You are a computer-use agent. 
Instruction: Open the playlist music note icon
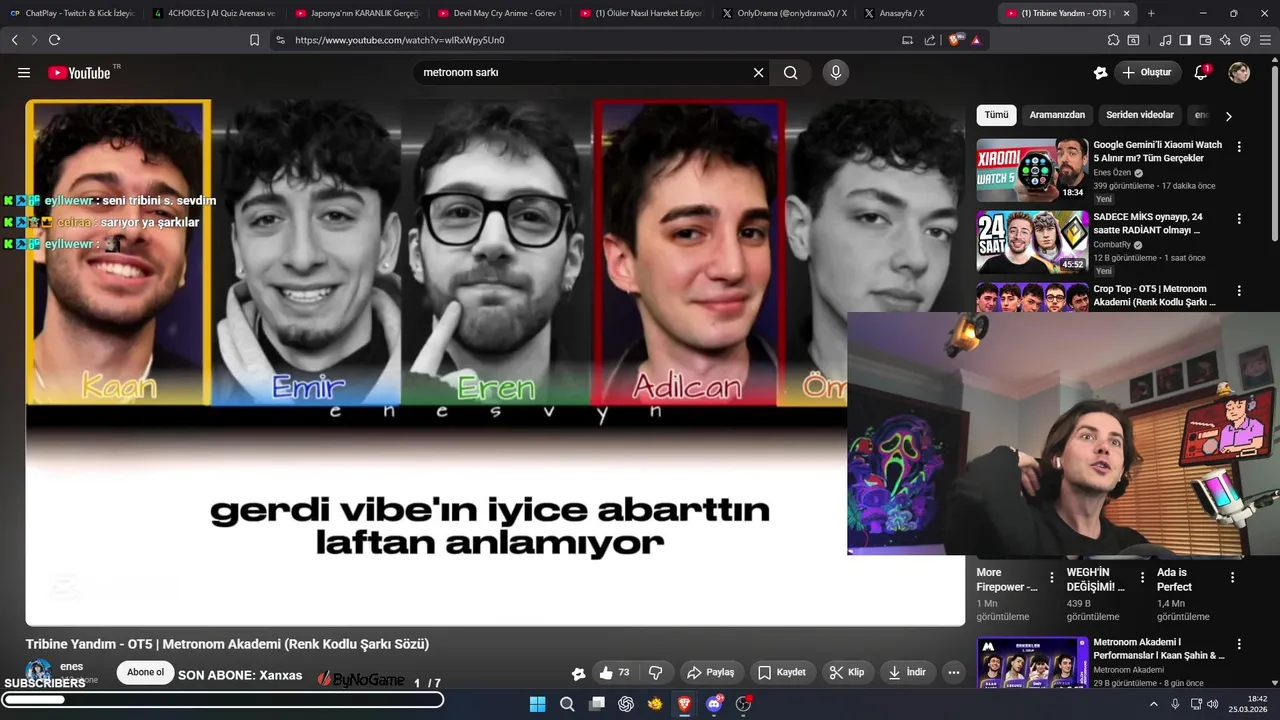1165,40
